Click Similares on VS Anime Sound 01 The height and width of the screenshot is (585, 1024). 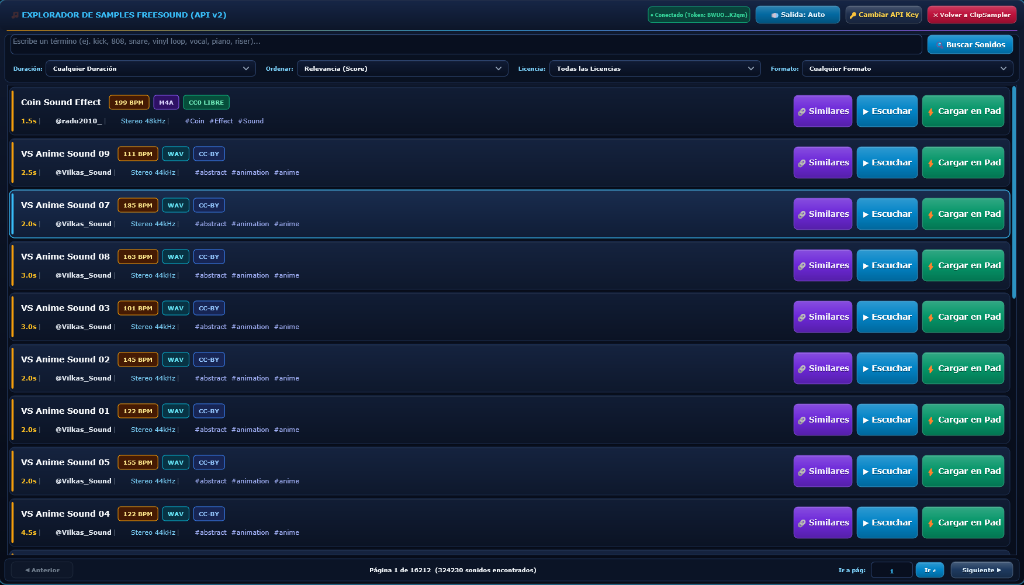coord(822,420)
